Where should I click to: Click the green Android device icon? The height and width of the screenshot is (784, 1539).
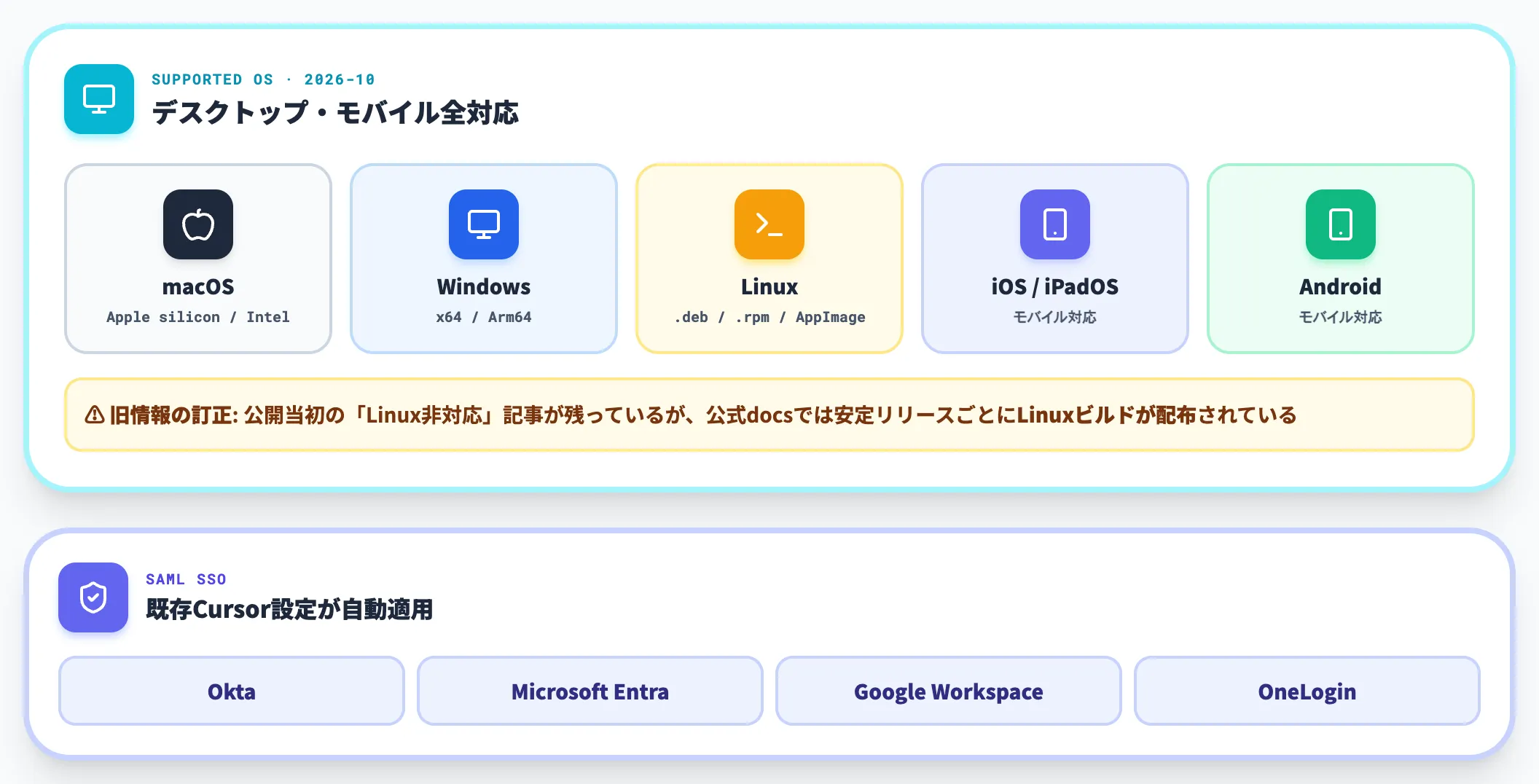[1341, 224]
